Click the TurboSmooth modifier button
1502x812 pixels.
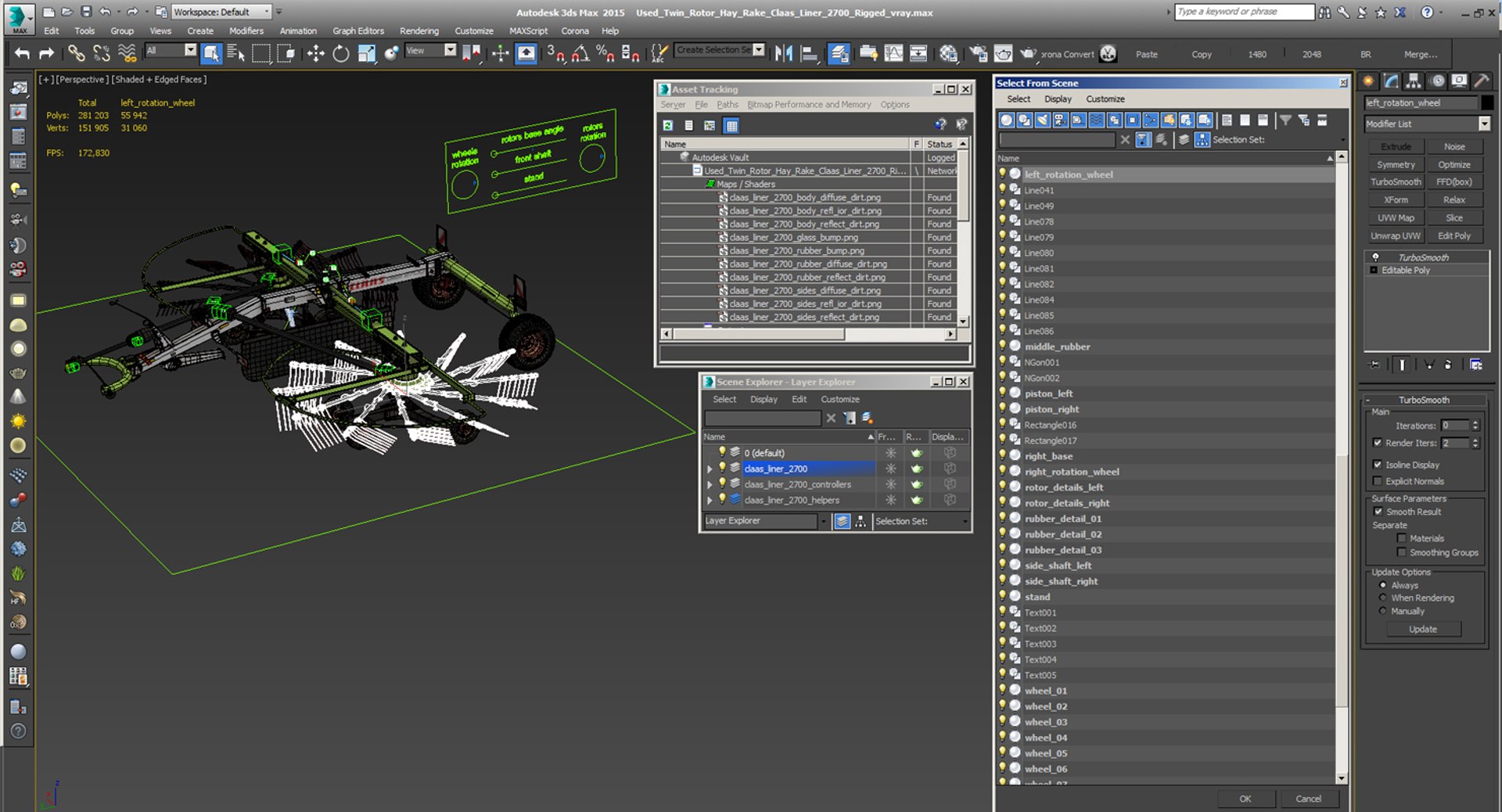(x=1396, y=182)
